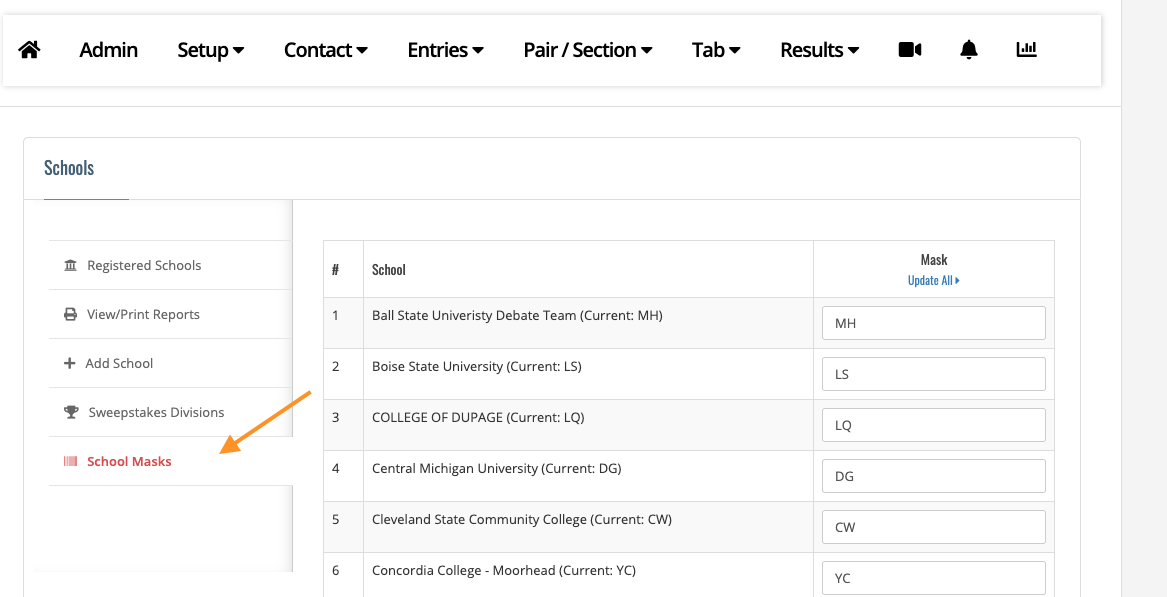
Task: Open the Contact dropdown menu
Action: pos(326,50)
